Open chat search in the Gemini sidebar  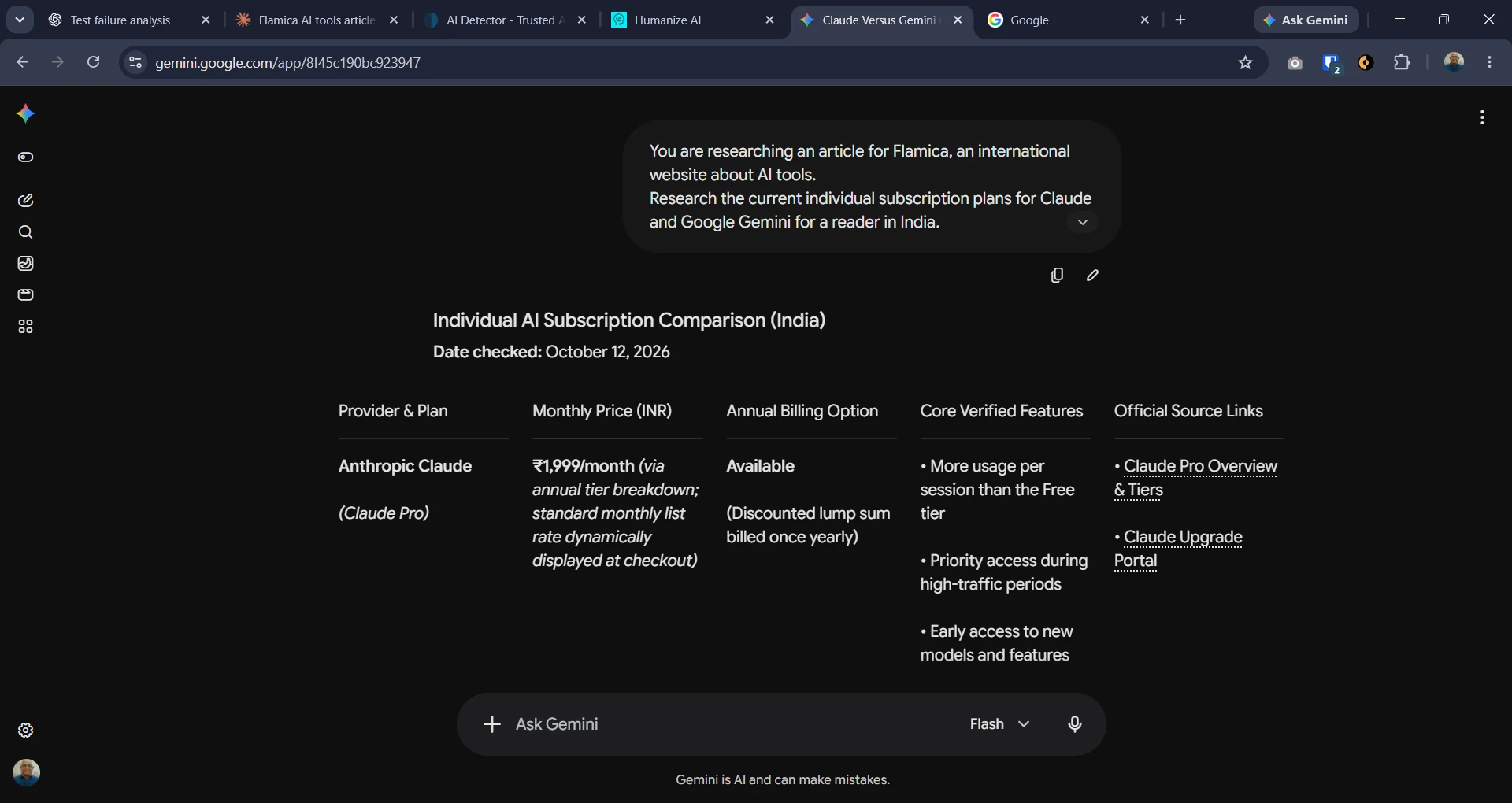tap(25, 232)
